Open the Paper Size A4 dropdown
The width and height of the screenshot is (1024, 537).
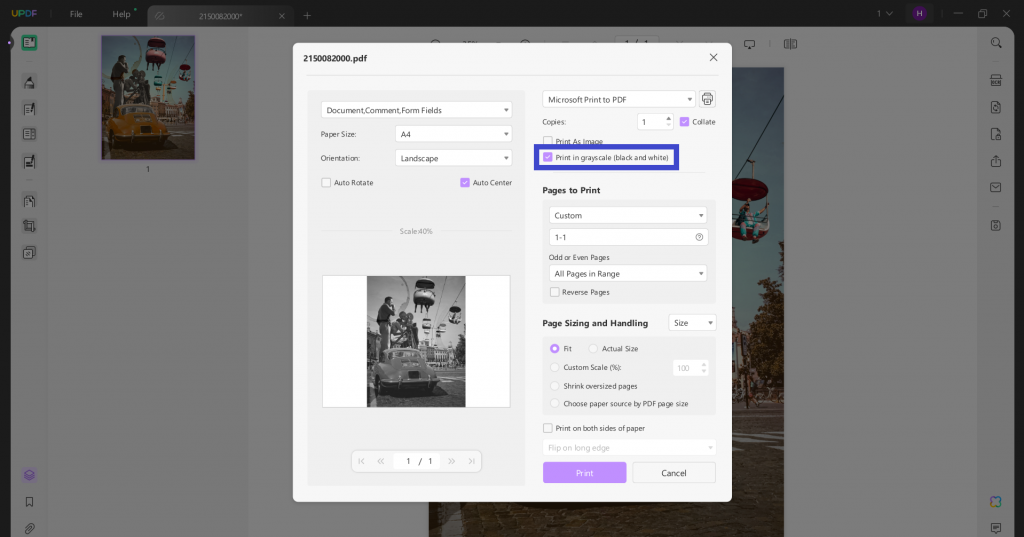click(453, 134)
